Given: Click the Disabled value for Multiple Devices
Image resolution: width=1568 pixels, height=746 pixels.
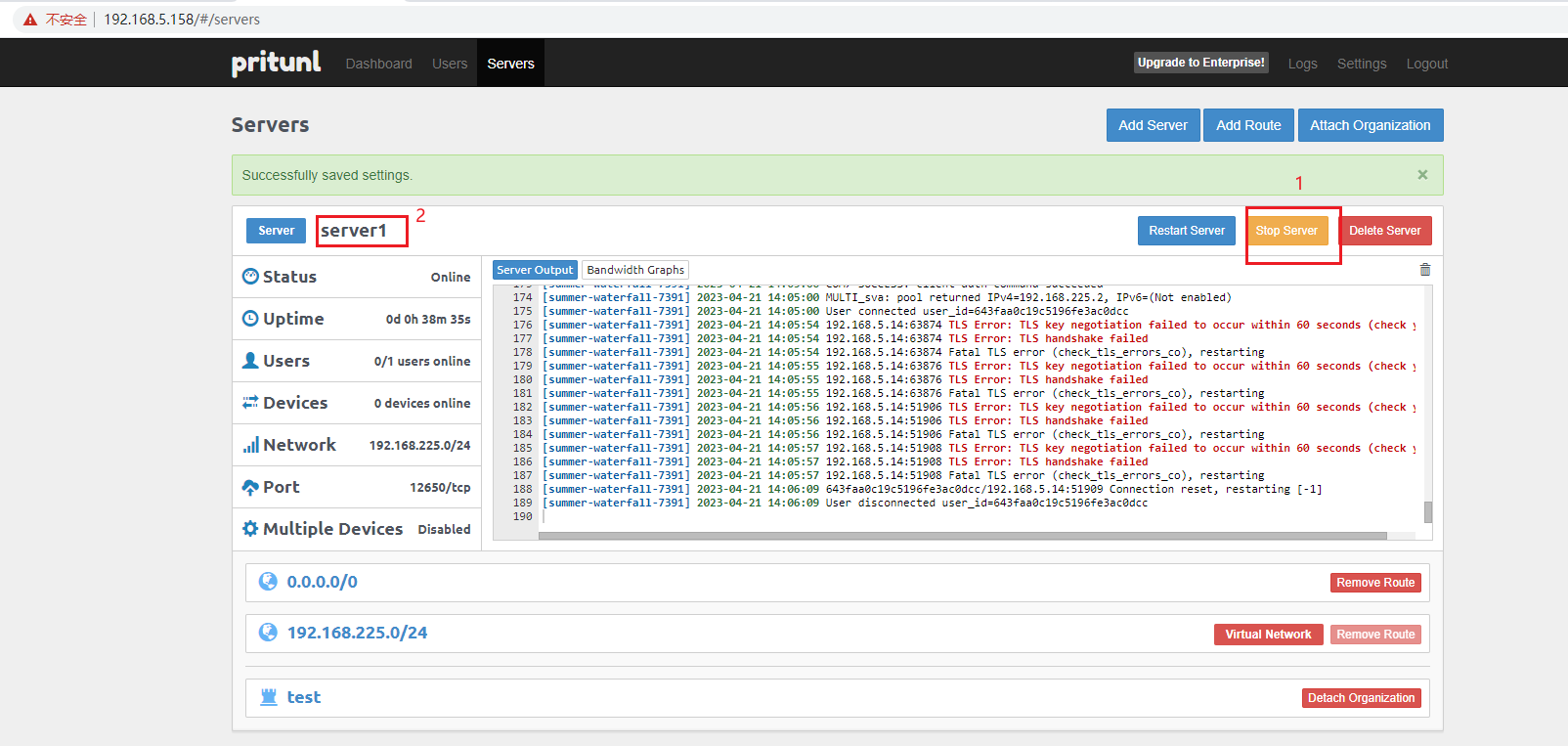Looking at the screenshot, I should (x=444, y=529).
